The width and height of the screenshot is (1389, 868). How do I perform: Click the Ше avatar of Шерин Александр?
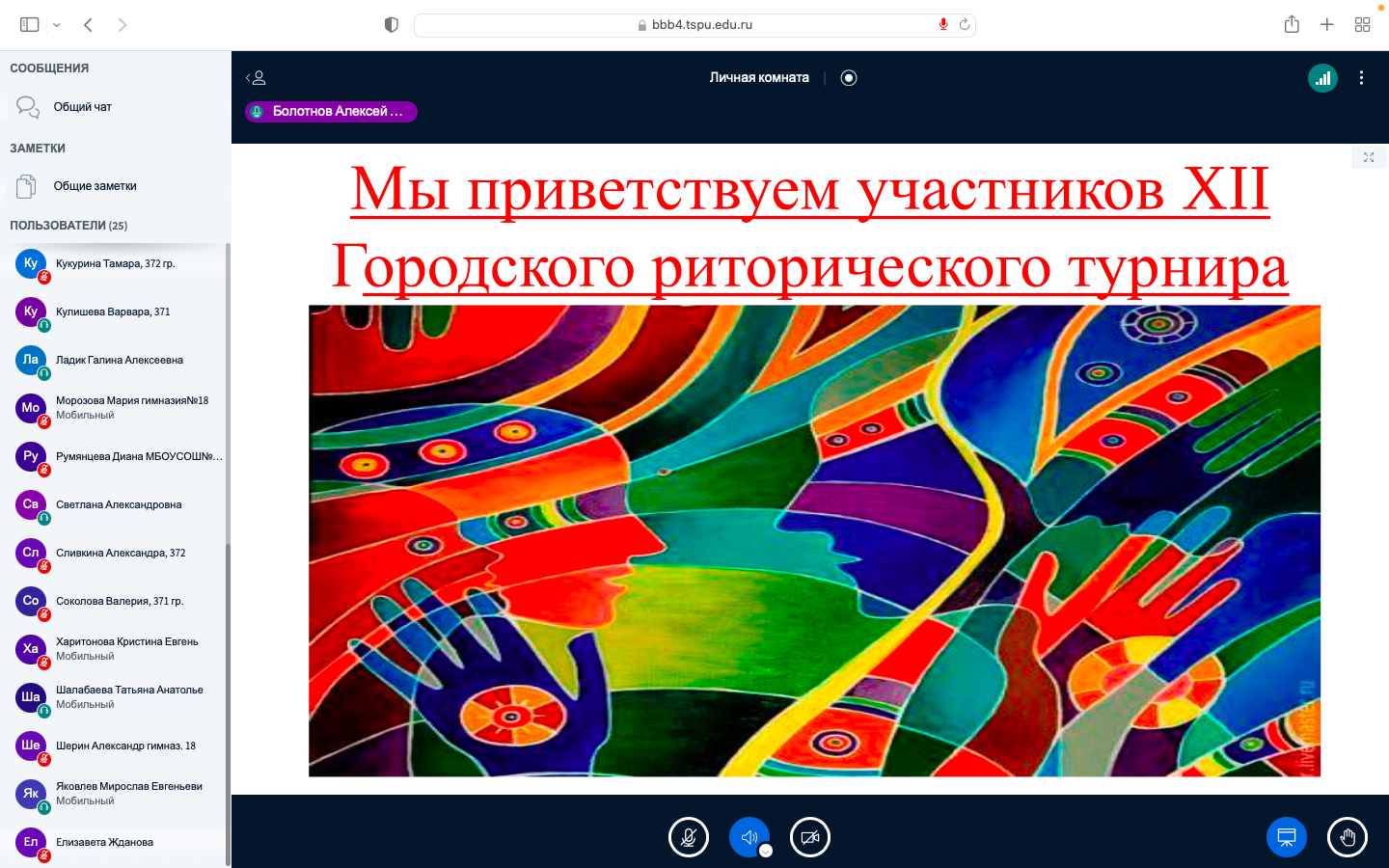(31, 746)
